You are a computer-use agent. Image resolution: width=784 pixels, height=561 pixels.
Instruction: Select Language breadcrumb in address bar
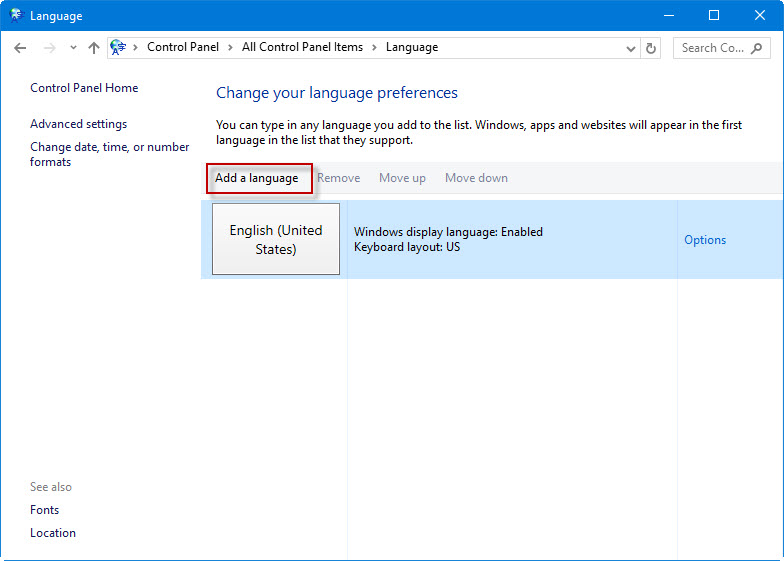[x=412, y=48]
